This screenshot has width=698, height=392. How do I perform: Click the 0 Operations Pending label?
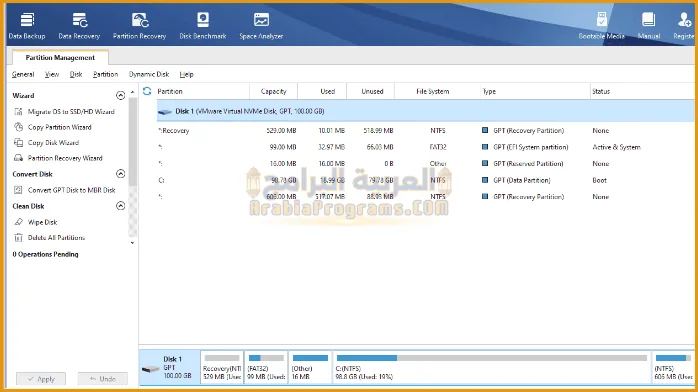[45, 255]
